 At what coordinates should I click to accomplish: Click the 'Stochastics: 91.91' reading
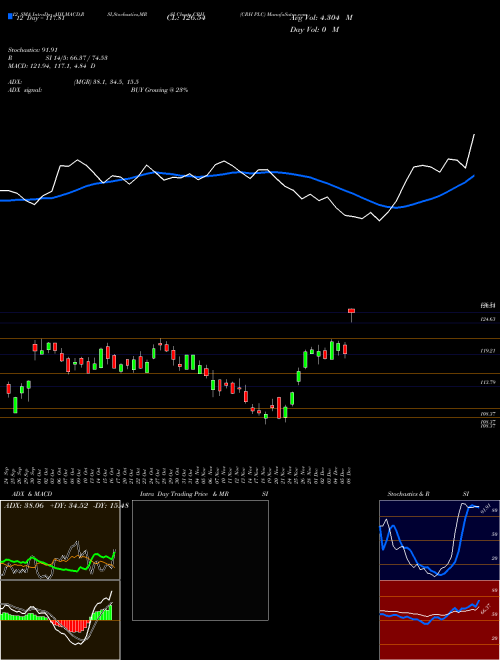click(x=32, y=50)
